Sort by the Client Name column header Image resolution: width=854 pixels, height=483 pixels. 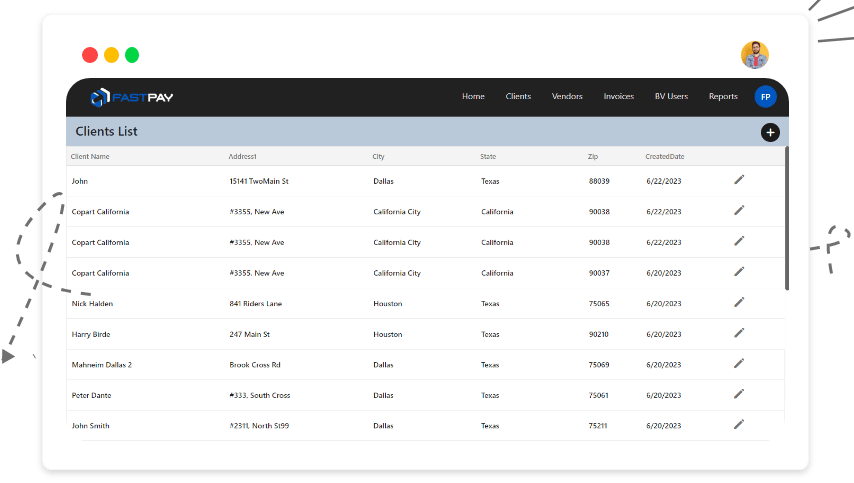point(90,157)
